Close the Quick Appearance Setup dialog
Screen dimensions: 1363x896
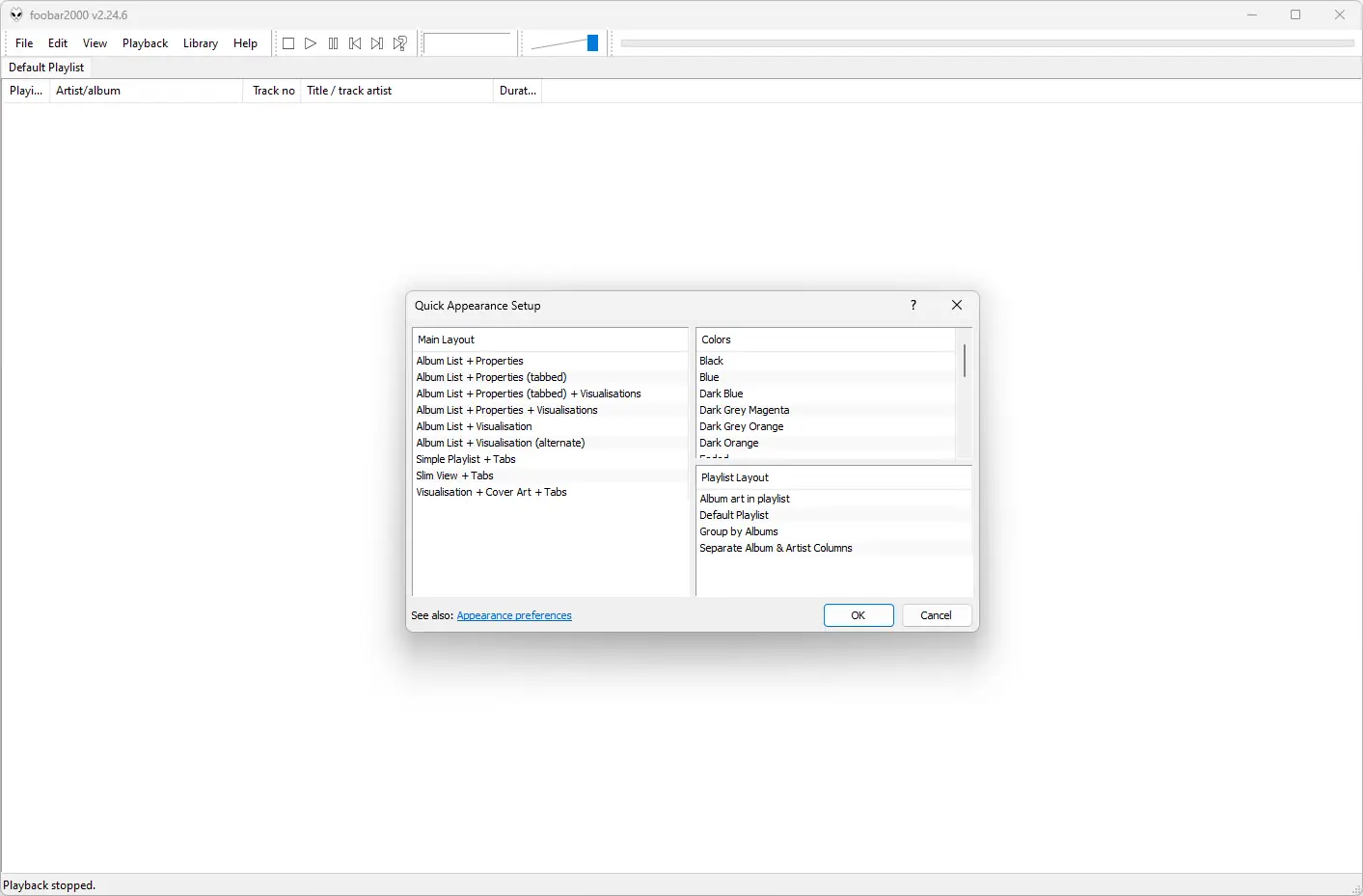tap(957, 305)
